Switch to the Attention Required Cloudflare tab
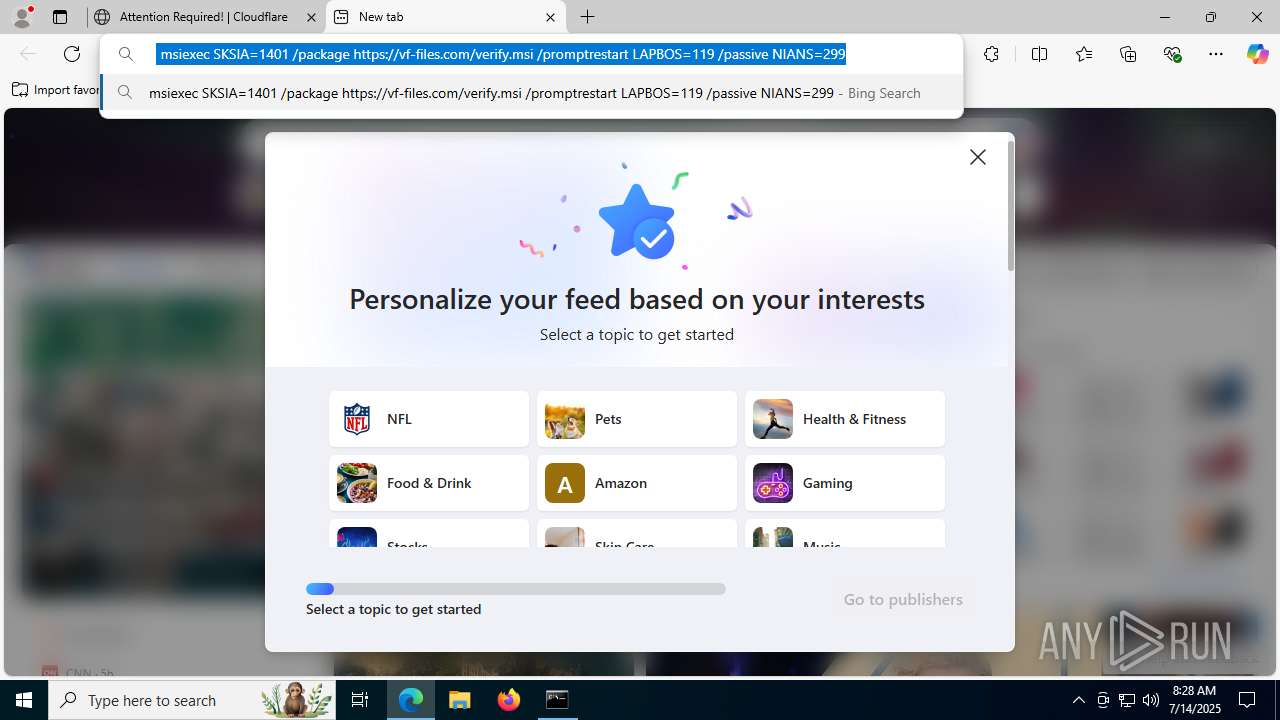The image size is (1280, 720). click(204, 17)
